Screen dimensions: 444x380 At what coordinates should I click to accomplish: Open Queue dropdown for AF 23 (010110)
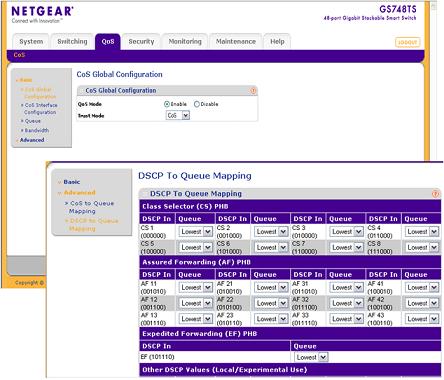pyautogui.click(x=271, y=319)
